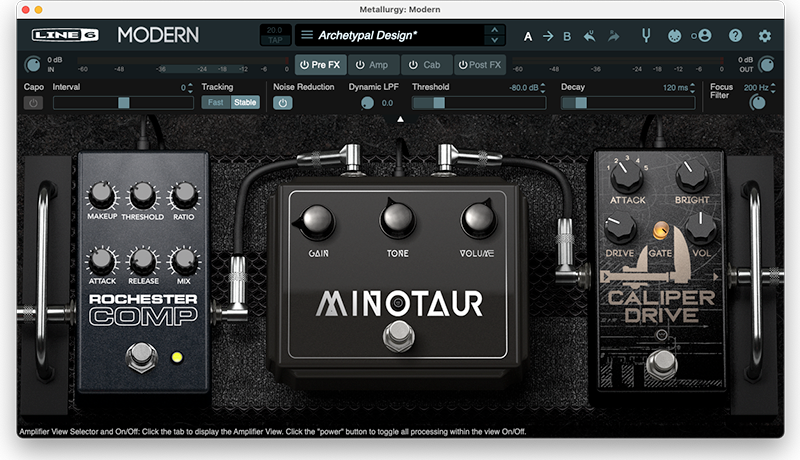Image resolution: width=800 pixels, height=460 pixels.
Task: Click the Caliper Drive GATE amber knob
Action: click(x=661, y=231)
